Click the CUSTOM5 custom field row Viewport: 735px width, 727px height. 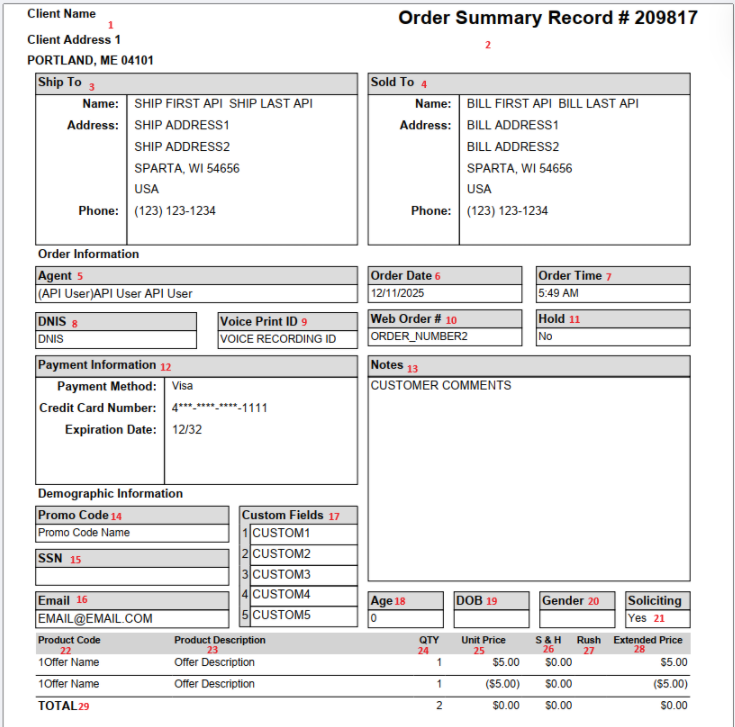pyautogui.click(x=303, y=616)
